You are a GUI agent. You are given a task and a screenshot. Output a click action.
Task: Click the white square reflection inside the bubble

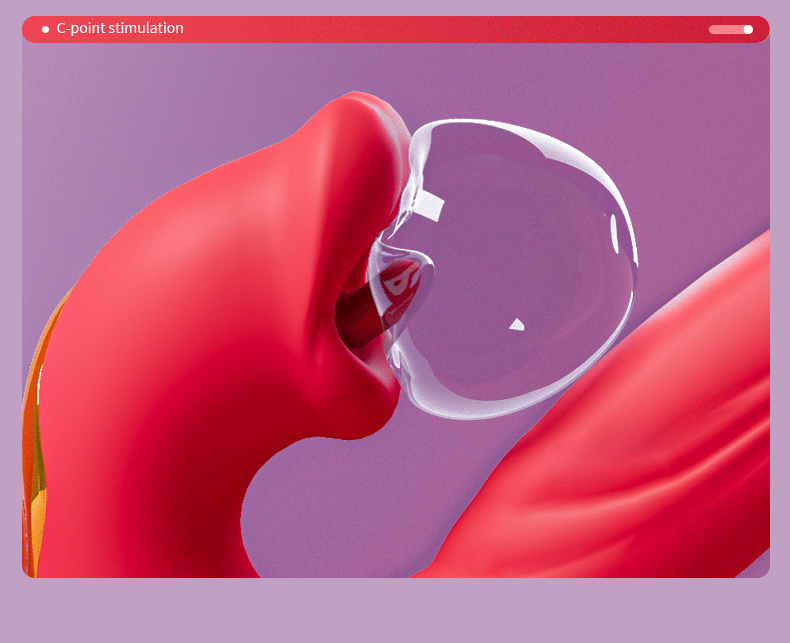(x=432, y=205)
